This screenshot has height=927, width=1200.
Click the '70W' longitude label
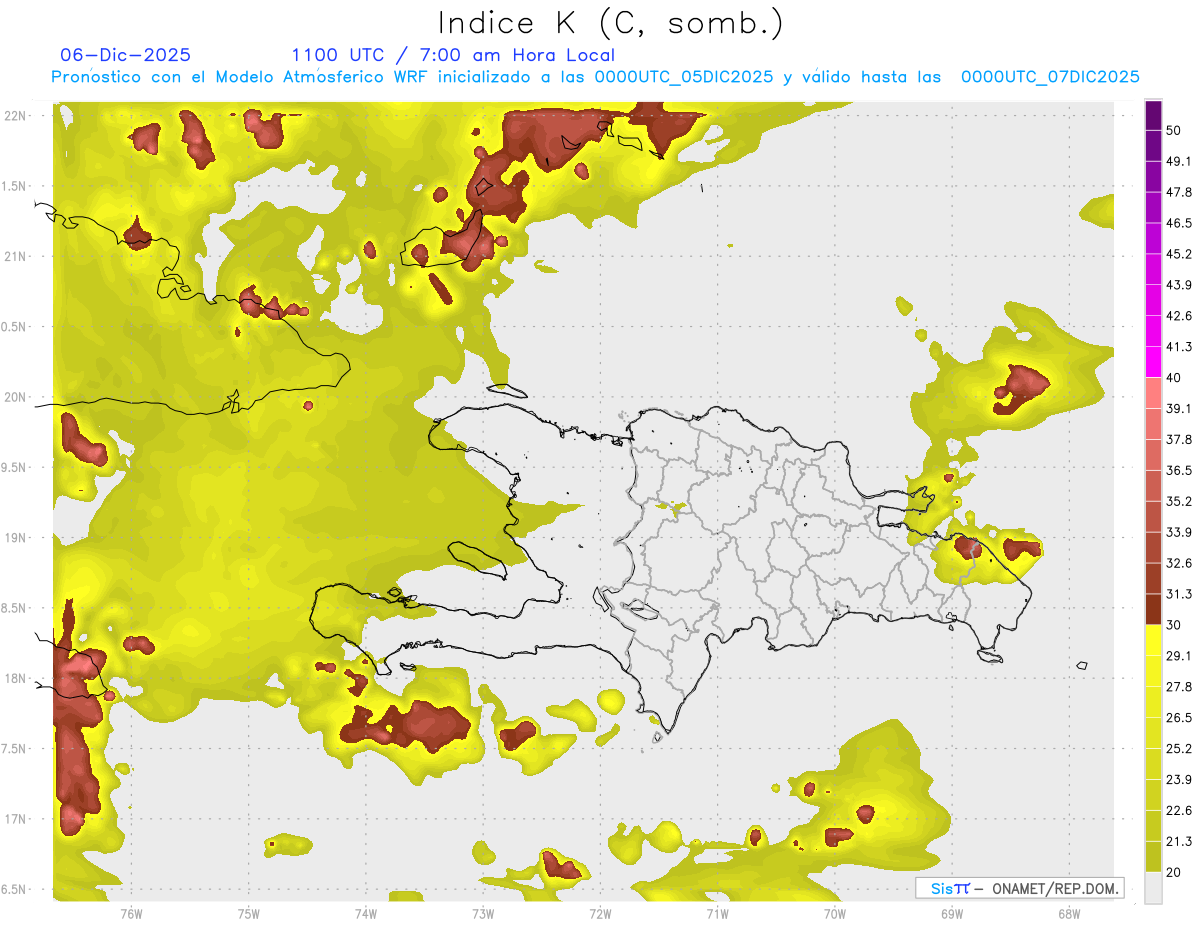(834, 914)
